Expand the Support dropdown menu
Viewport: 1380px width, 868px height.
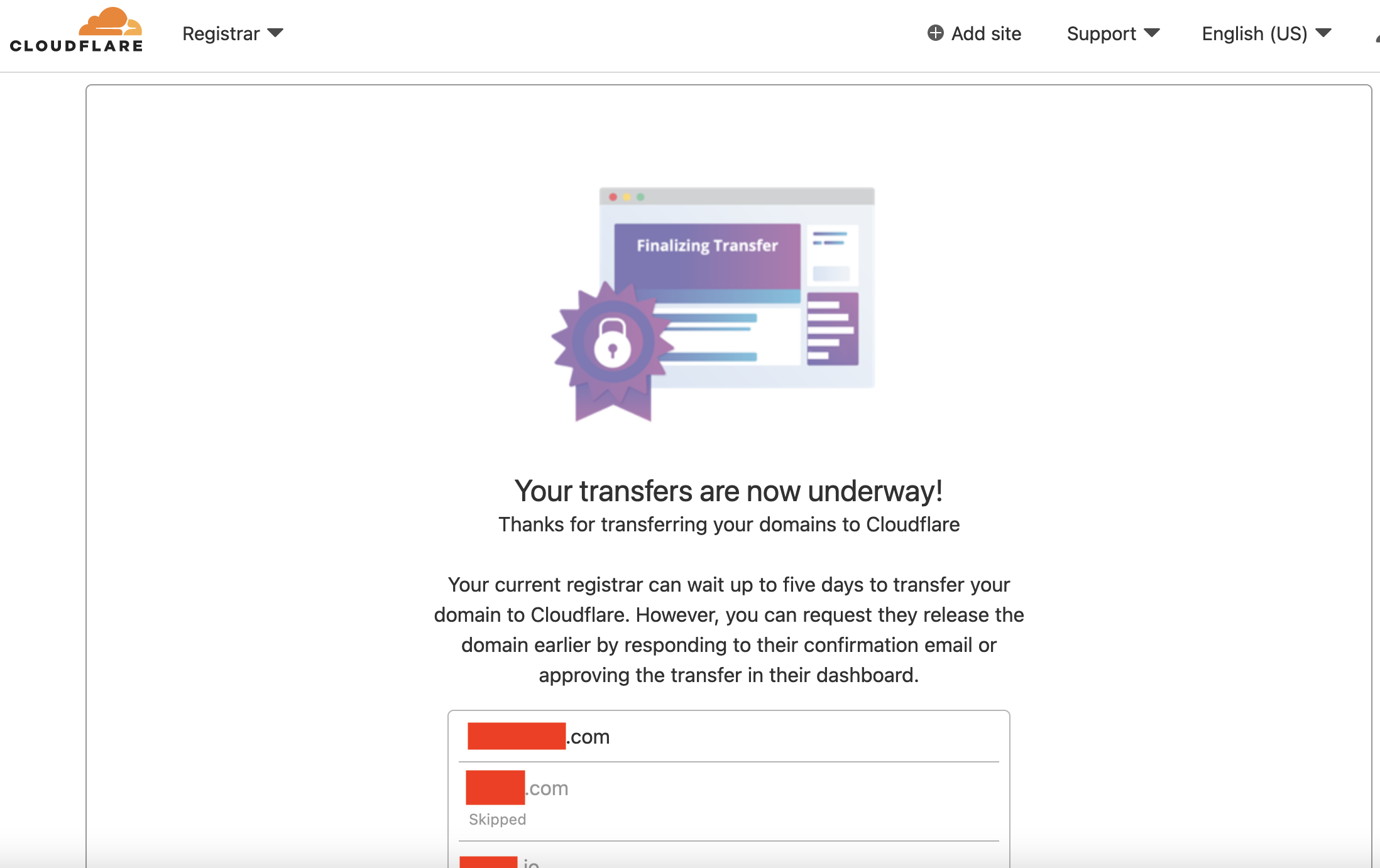tap(1113, 33)
